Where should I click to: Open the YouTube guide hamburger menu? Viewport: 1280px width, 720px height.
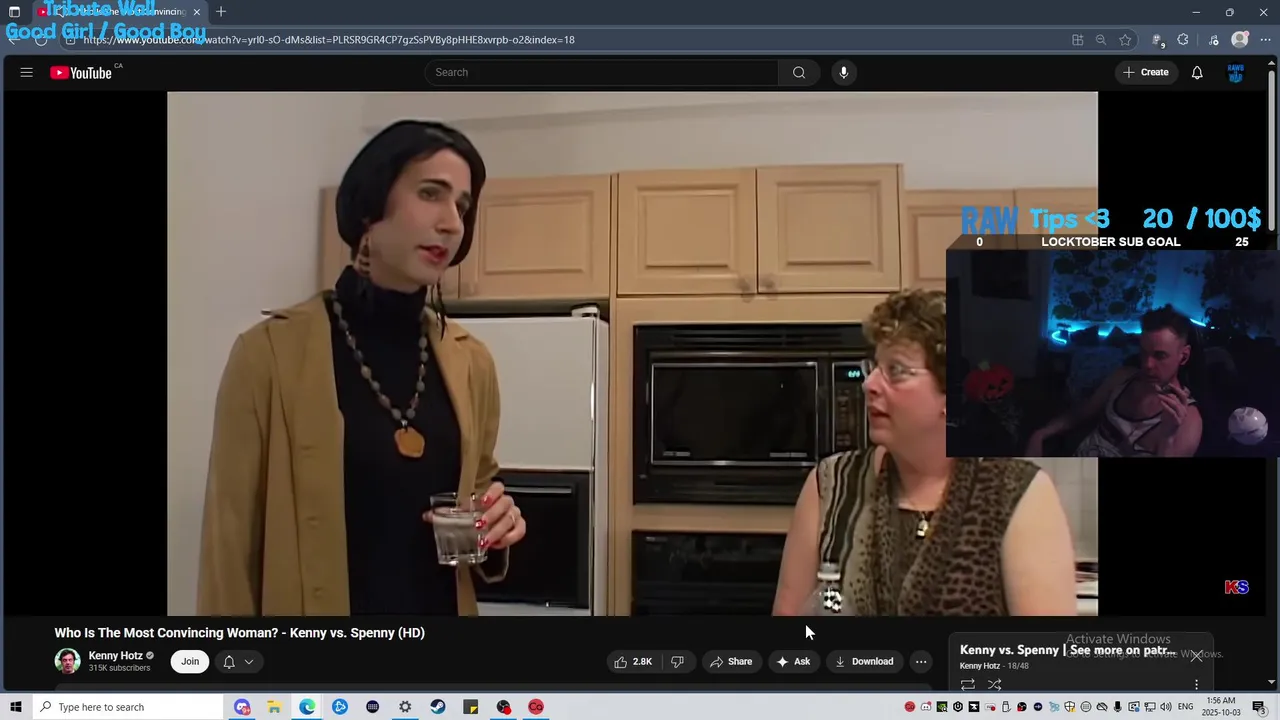click(x=27, y=72)
